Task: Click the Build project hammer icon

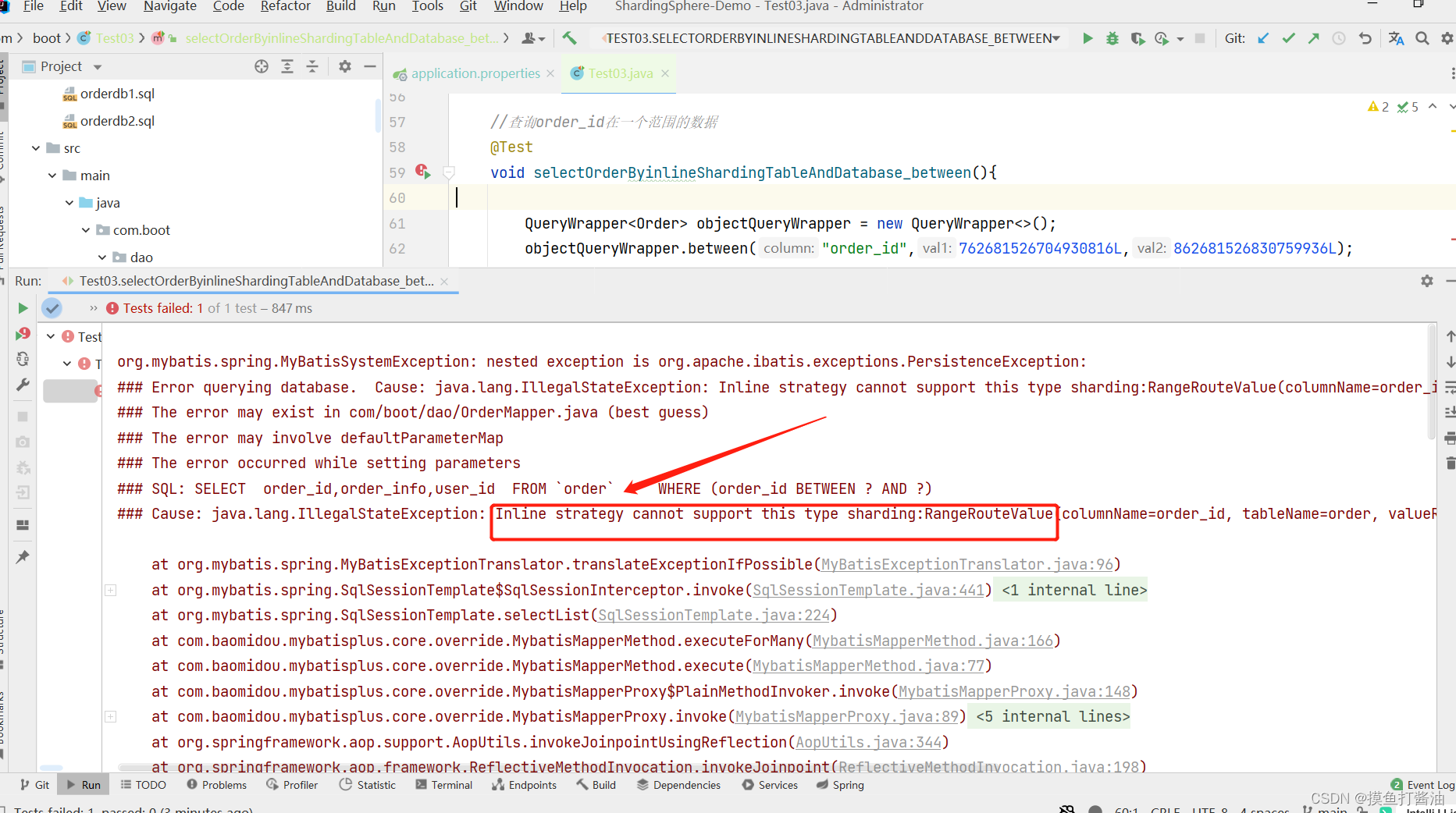Action: pos(569,38)
